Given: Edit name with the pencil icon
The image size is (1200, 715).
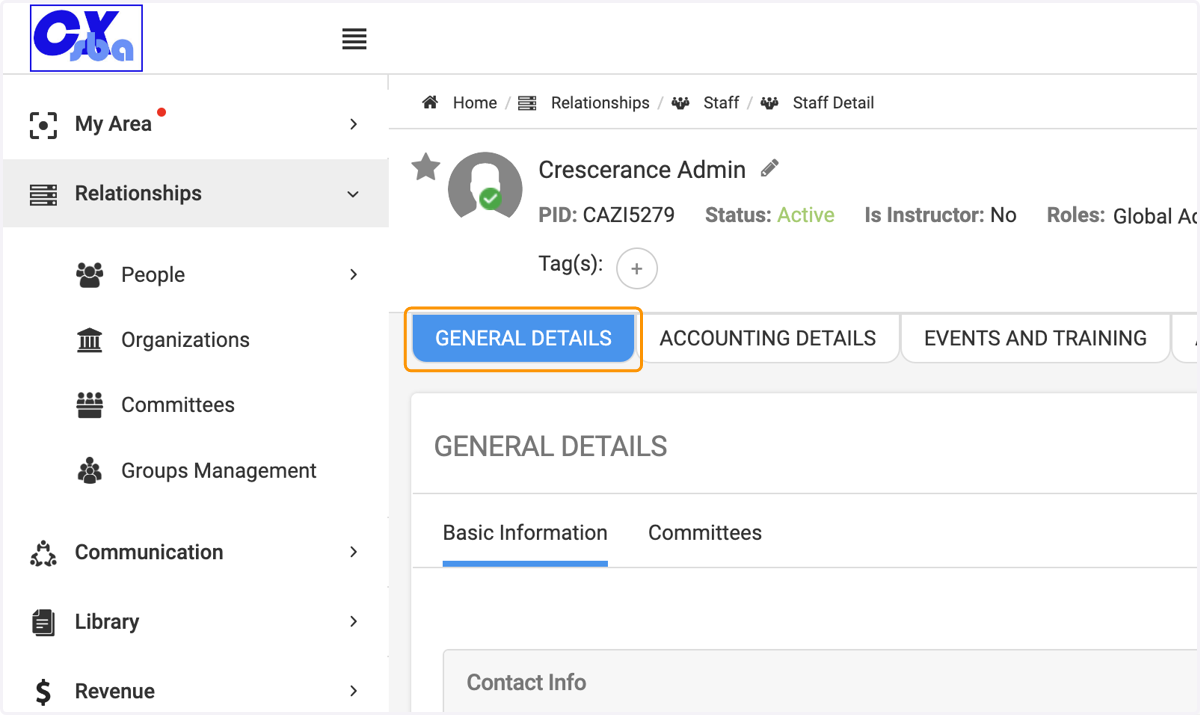Looking at the screenshot, I should [x=769, y=168].
